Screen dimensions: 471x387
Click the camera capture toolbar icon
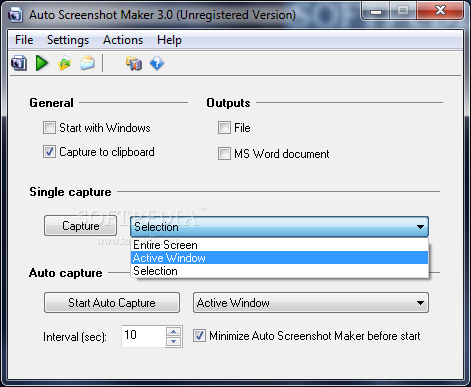tap(19, 63)
